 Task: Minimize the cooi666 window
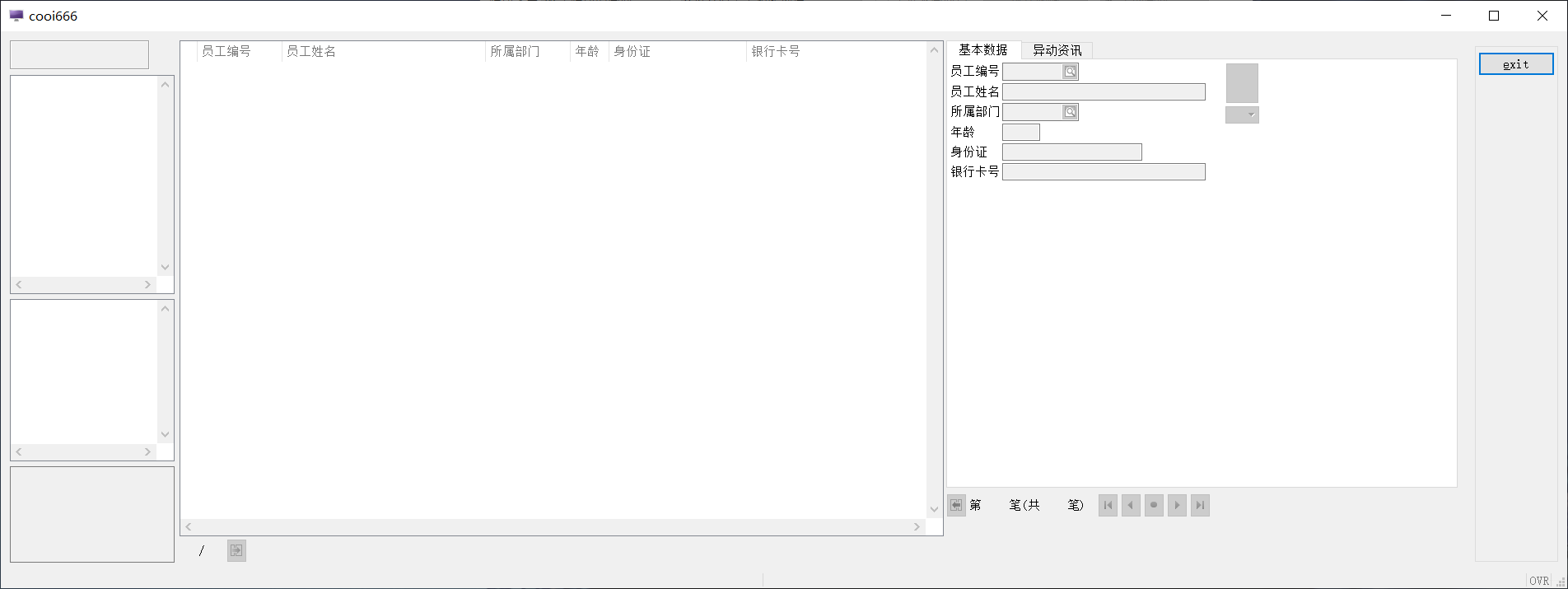tap(1446, 16)
